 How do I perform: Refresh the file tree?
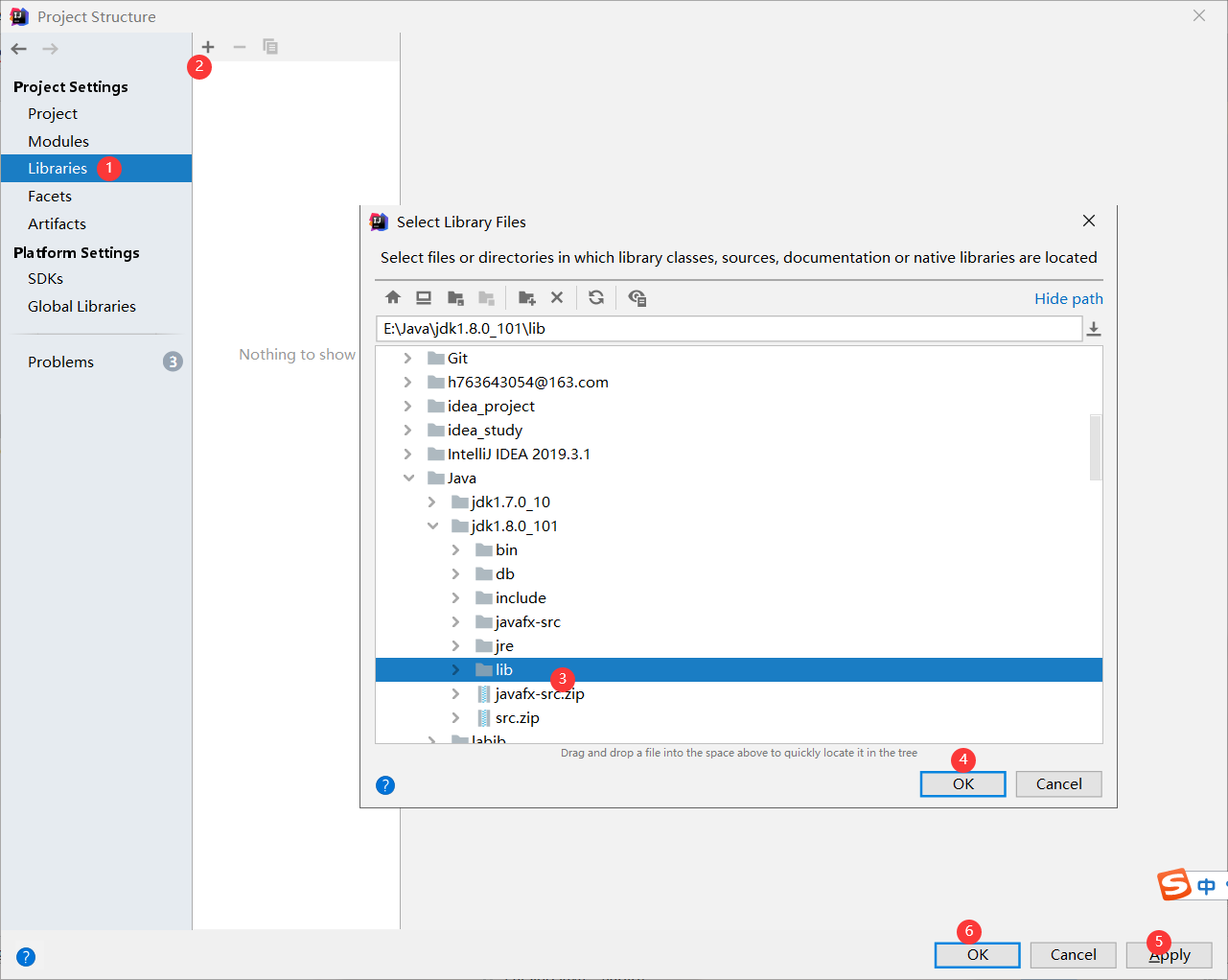pos(596,297)
